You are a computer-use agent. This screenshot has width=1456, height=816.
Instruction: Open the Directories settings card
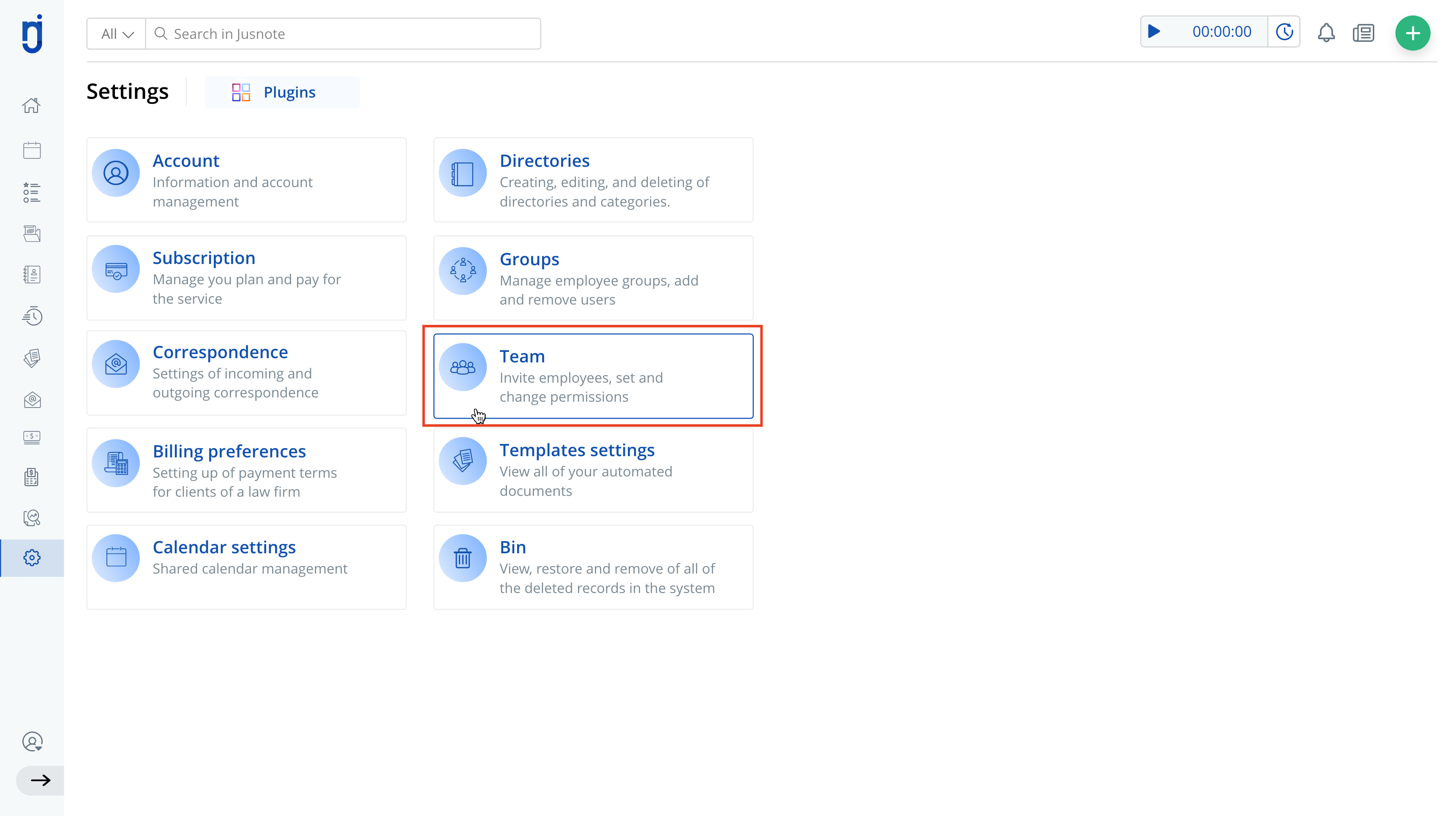coord(594,180)
